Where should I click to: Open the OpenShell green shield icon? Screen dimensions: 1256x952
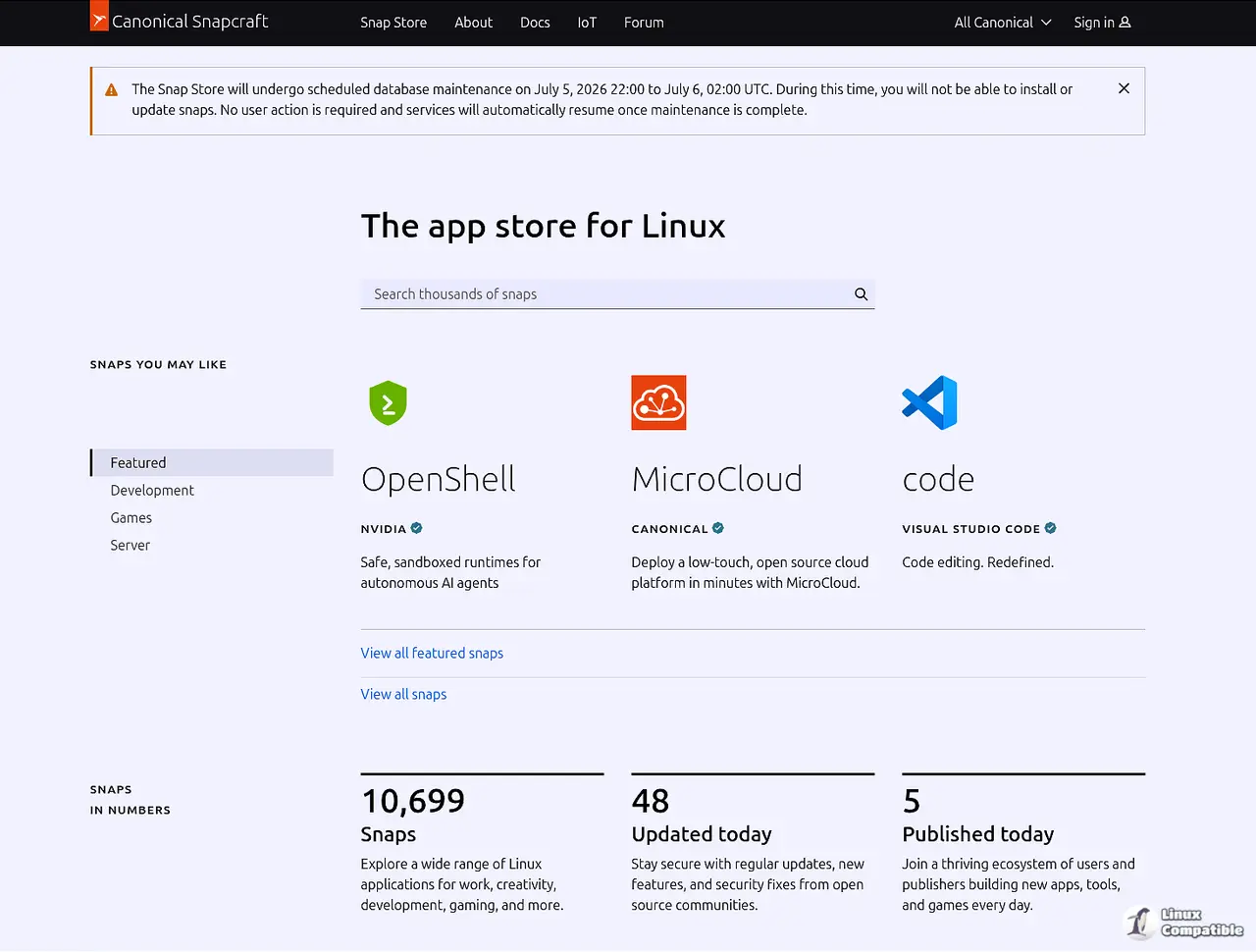coord(388,402)
